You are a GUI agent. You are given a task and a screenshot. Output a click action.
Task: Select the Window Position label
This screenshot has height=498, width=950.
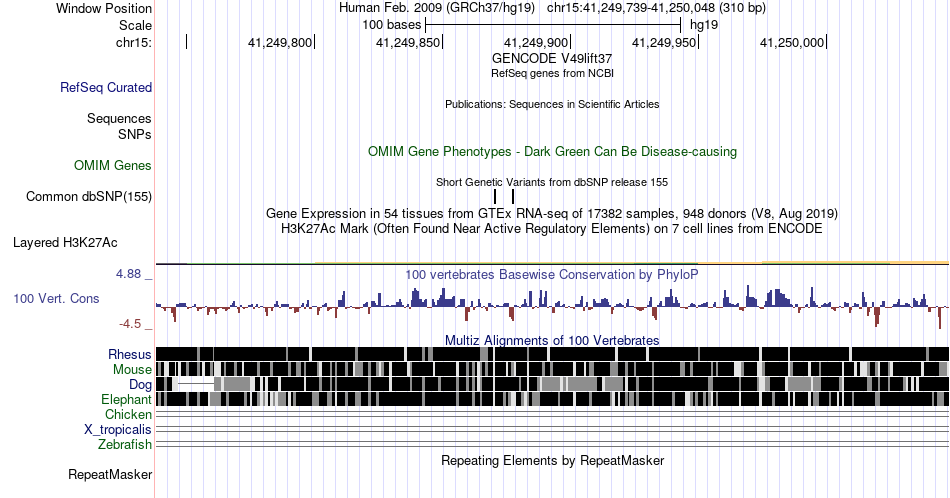[104, 8]
